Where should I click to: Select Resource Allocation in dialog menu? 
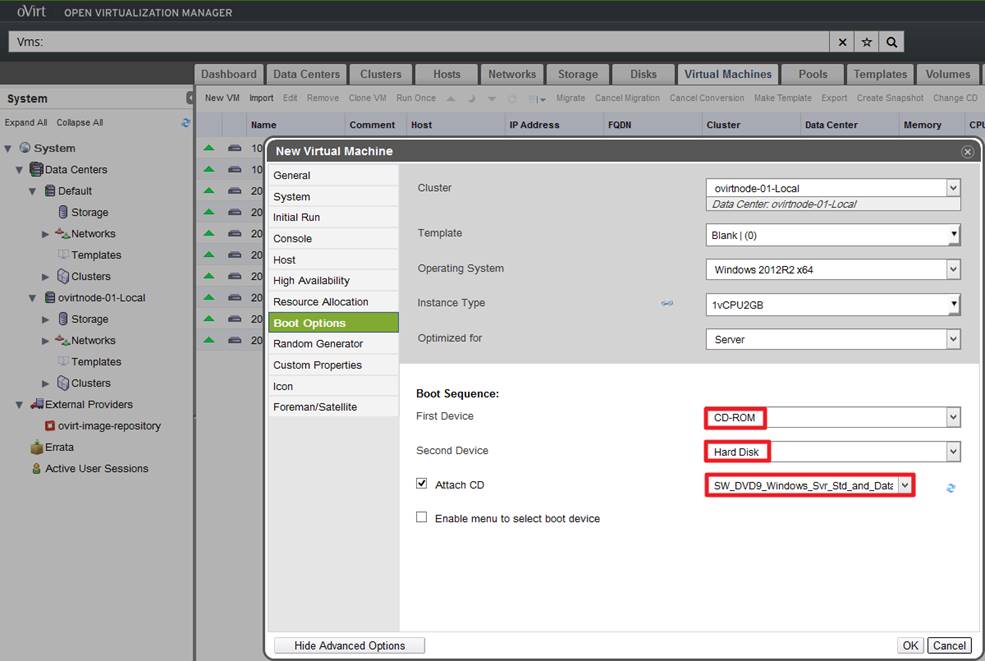click(x=333, y=302)
